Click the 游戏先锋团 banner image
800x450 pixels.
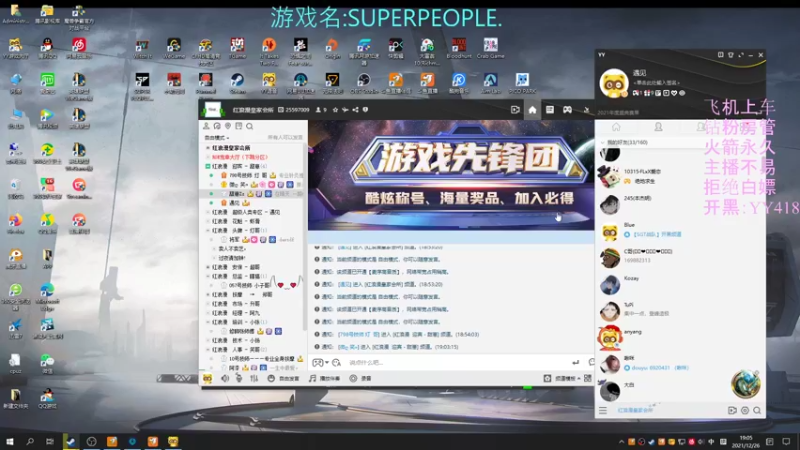tap(451, 176)
